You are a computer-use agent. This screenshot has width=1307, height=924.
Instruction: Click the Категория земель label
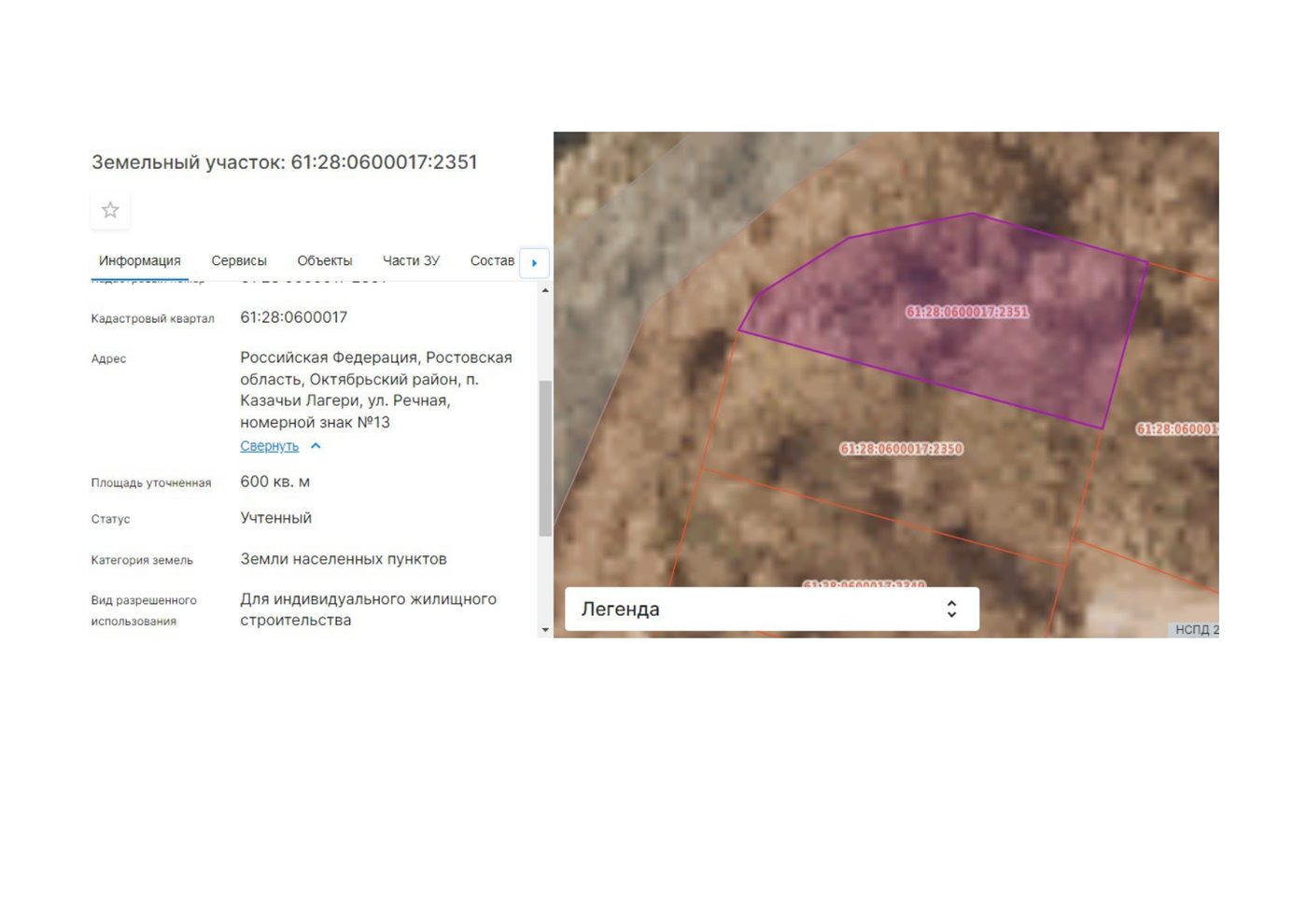pos(142,560)
